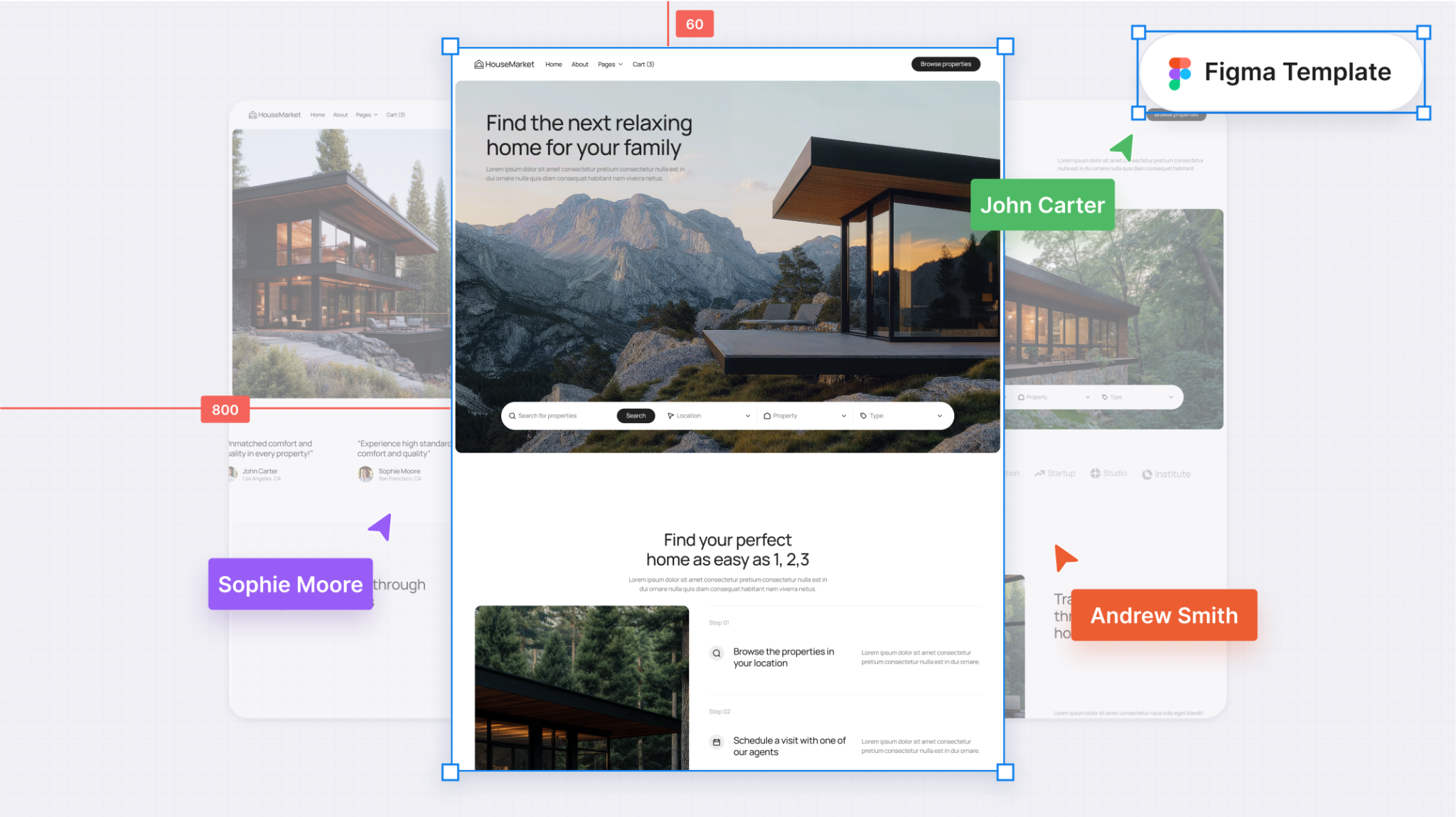This screenshot has width=1456, height=817.
Task: Open the Cart (3) menu item
Action: [643, 64]
